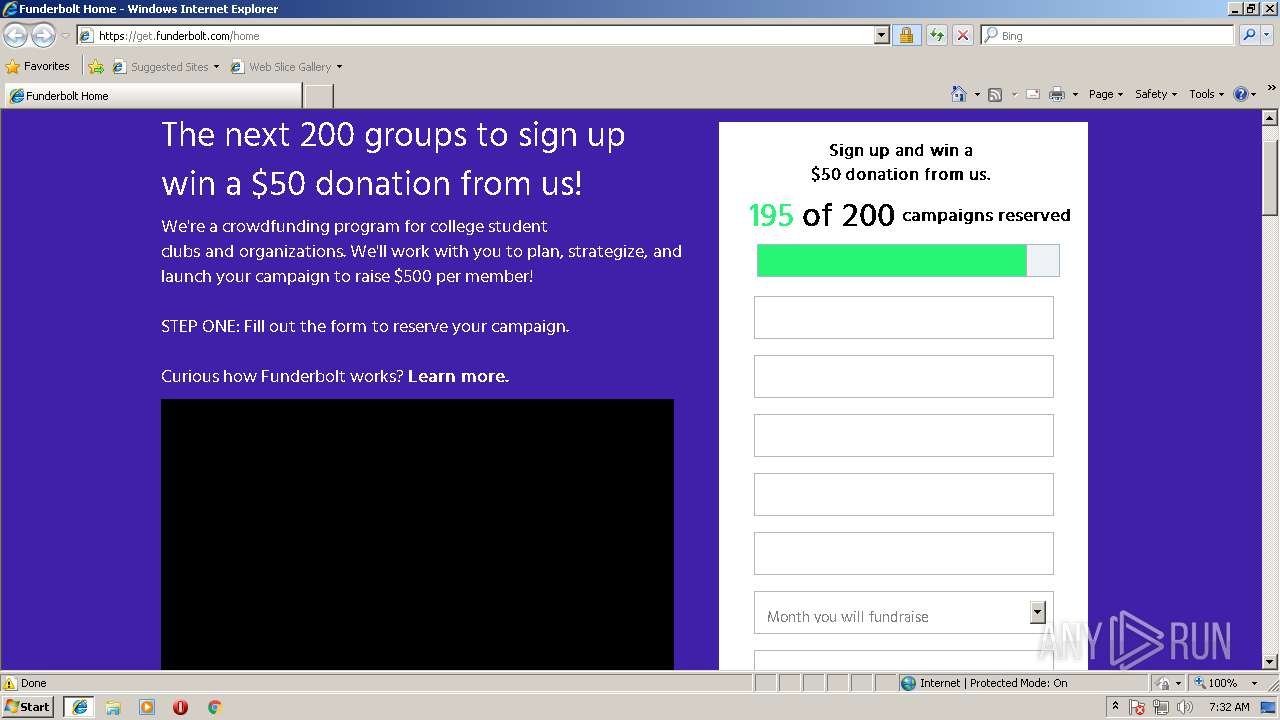Click the black video player area
The width and height of the screenshot is (1280, 720).
click(417, 534)
